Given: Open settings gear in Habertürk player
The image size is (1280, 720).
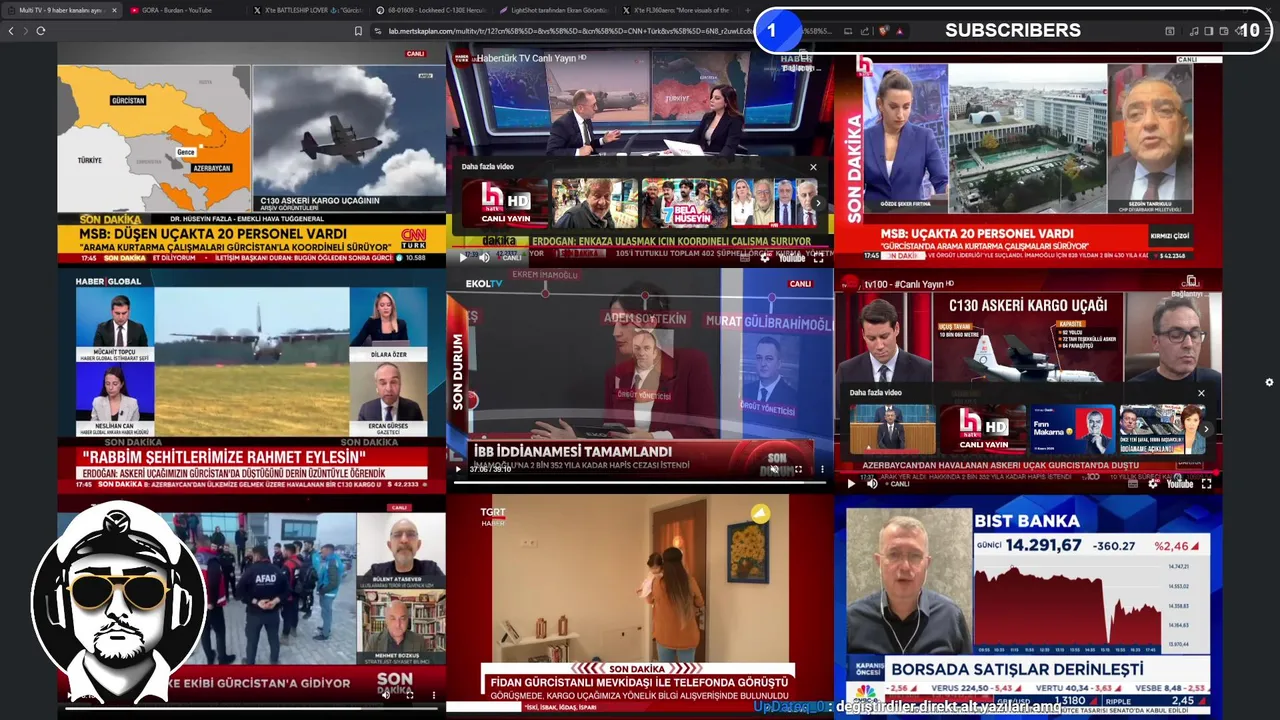Looking at the screenshot, I should pyautogui.click(x=765, y=257).
